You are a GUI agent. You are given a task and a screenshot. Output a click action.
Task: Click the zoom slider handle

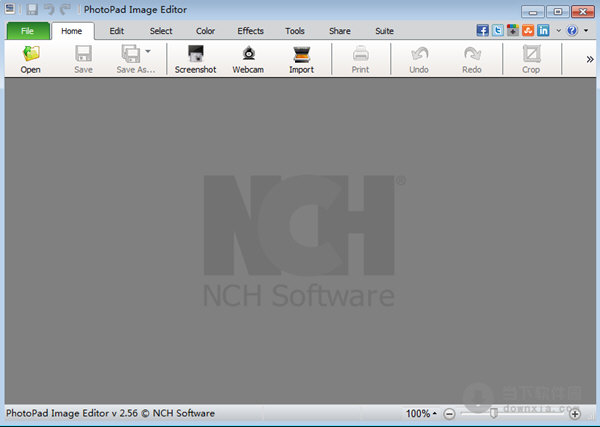[494, 413]
